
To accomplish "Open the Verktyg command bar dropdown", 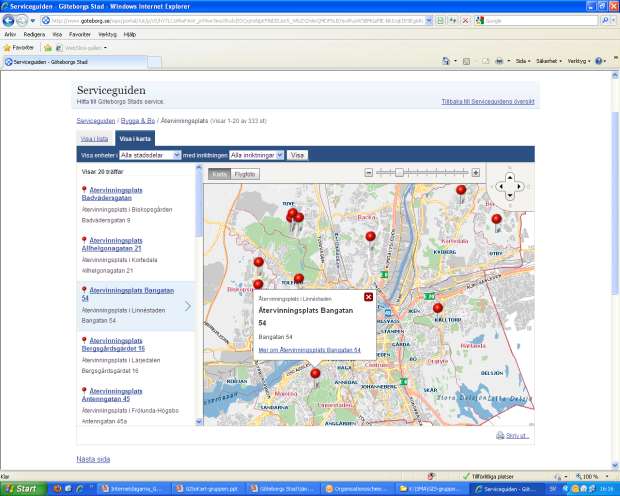I will 579,61.
